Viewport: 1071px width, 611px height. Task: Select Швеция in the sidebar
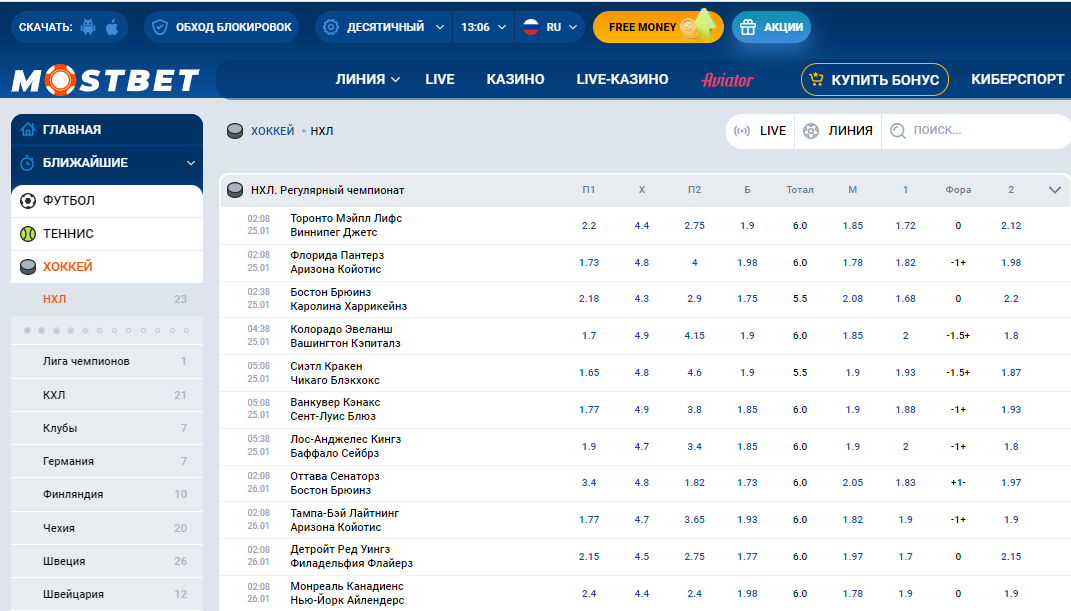107,561
